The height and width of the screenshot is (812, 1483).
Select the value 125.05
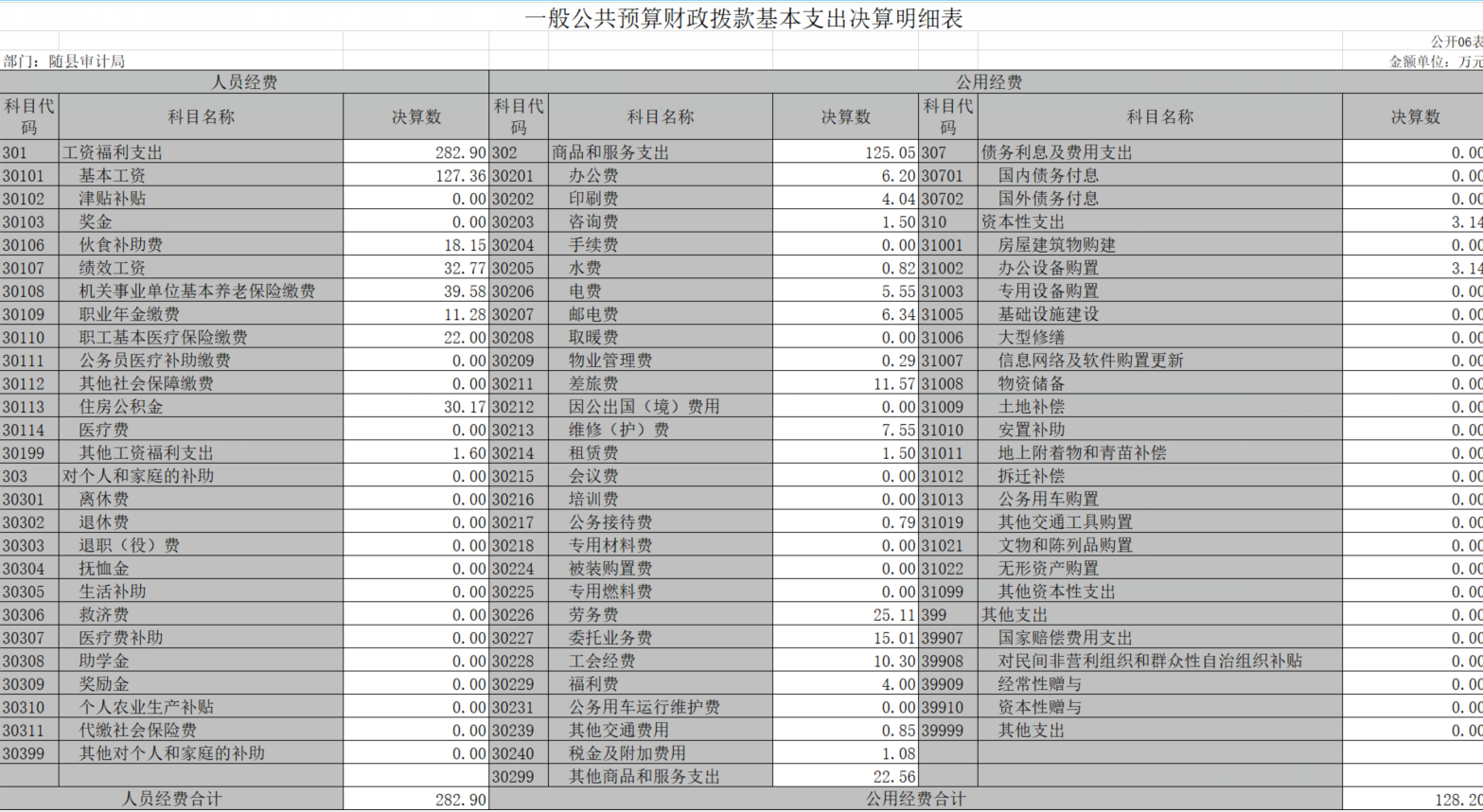pyautogui.click(x=845, y=152)
